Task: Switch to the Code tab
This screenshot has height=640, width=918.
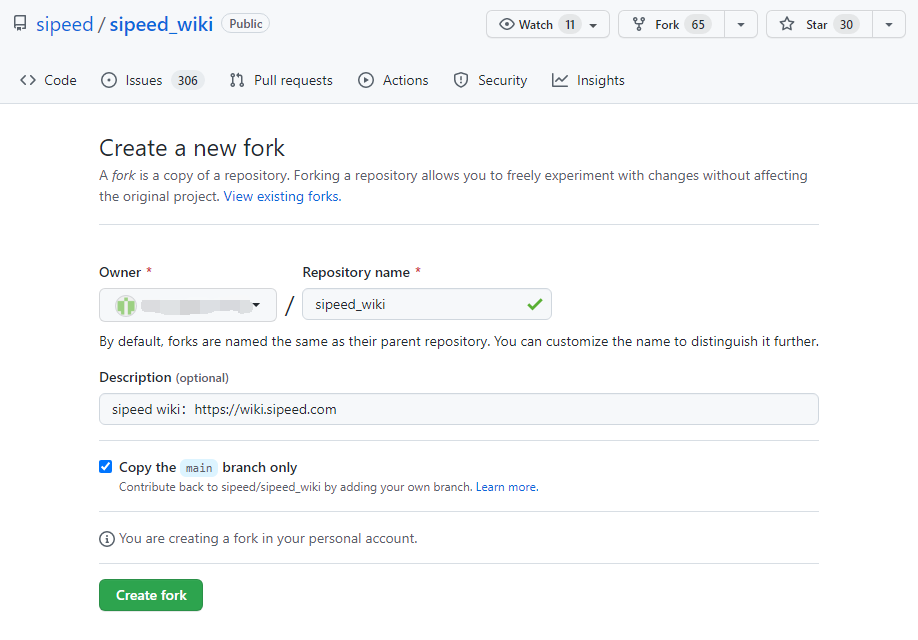Action: [x=48, y=80]
